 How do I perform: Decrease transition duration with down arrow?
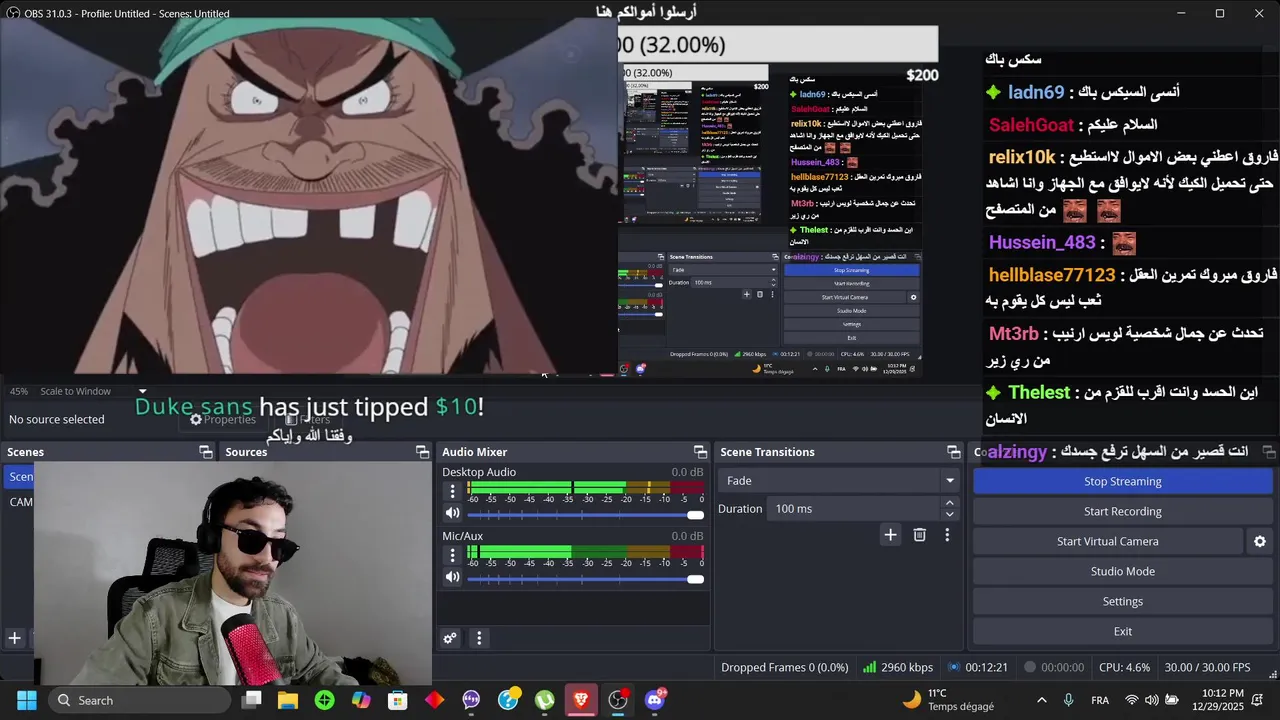coord(949,514)
